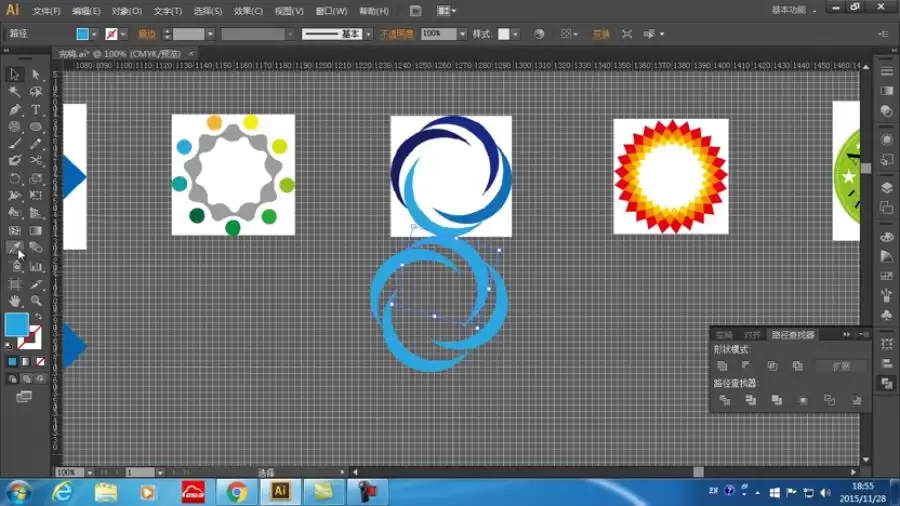Select the Ellipse shape tool
The image size is (900, 506).
point(36,126)
